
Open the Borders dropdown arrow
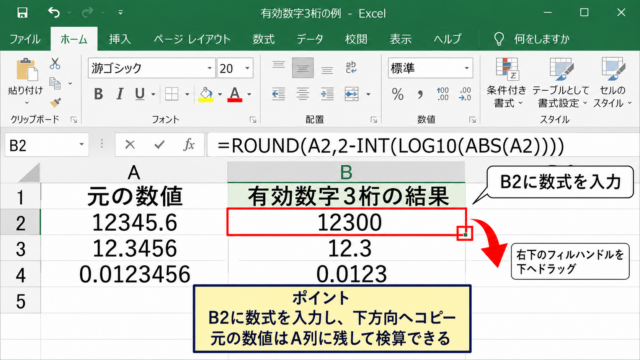click(187, 94)
